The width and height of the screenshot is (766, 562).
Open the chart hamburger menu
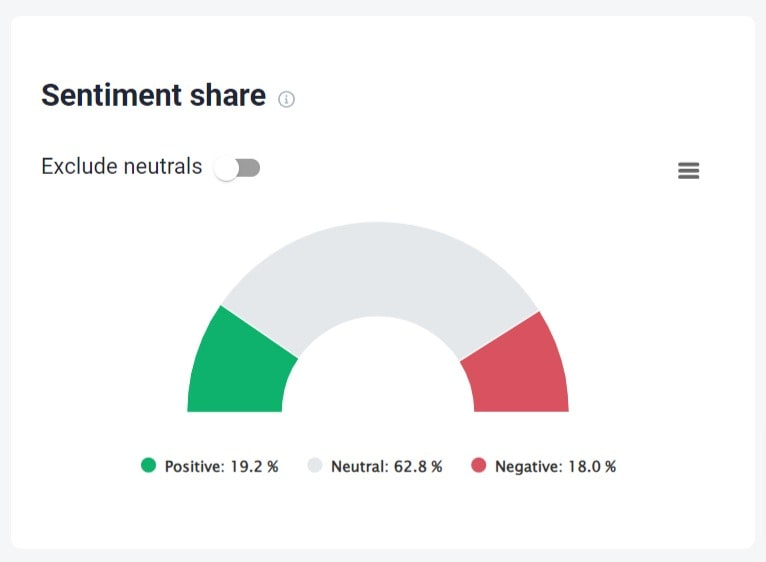(688, 171)
